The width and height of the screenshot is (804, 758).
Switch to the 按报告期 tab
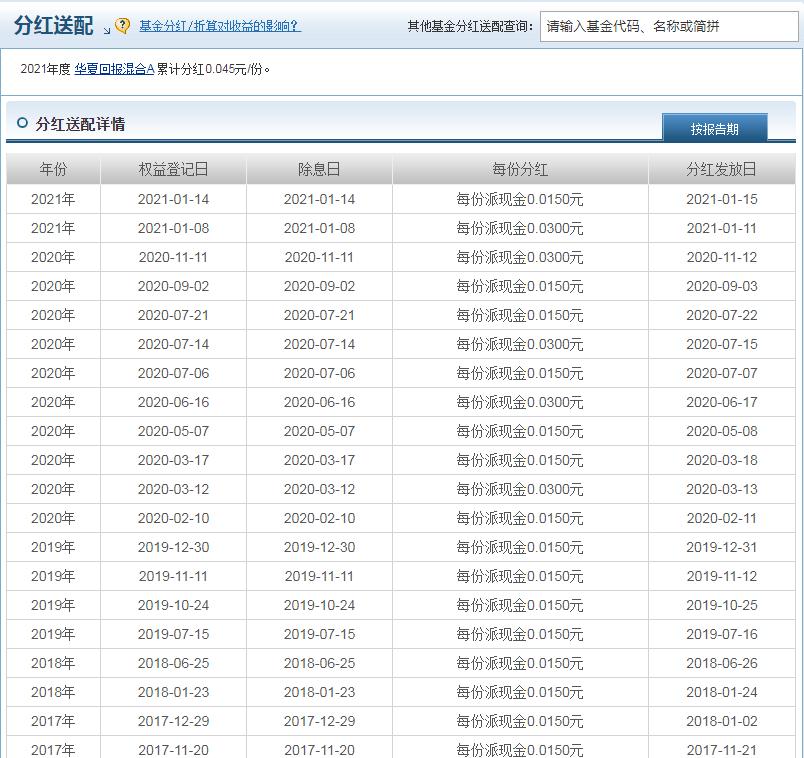click(714, 129)
